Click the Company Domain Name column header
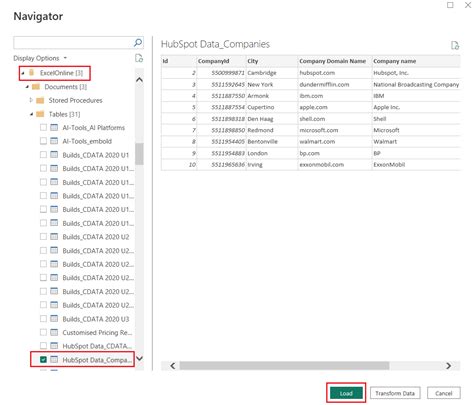Screen dimensions: 474x405 pos(335,61)
